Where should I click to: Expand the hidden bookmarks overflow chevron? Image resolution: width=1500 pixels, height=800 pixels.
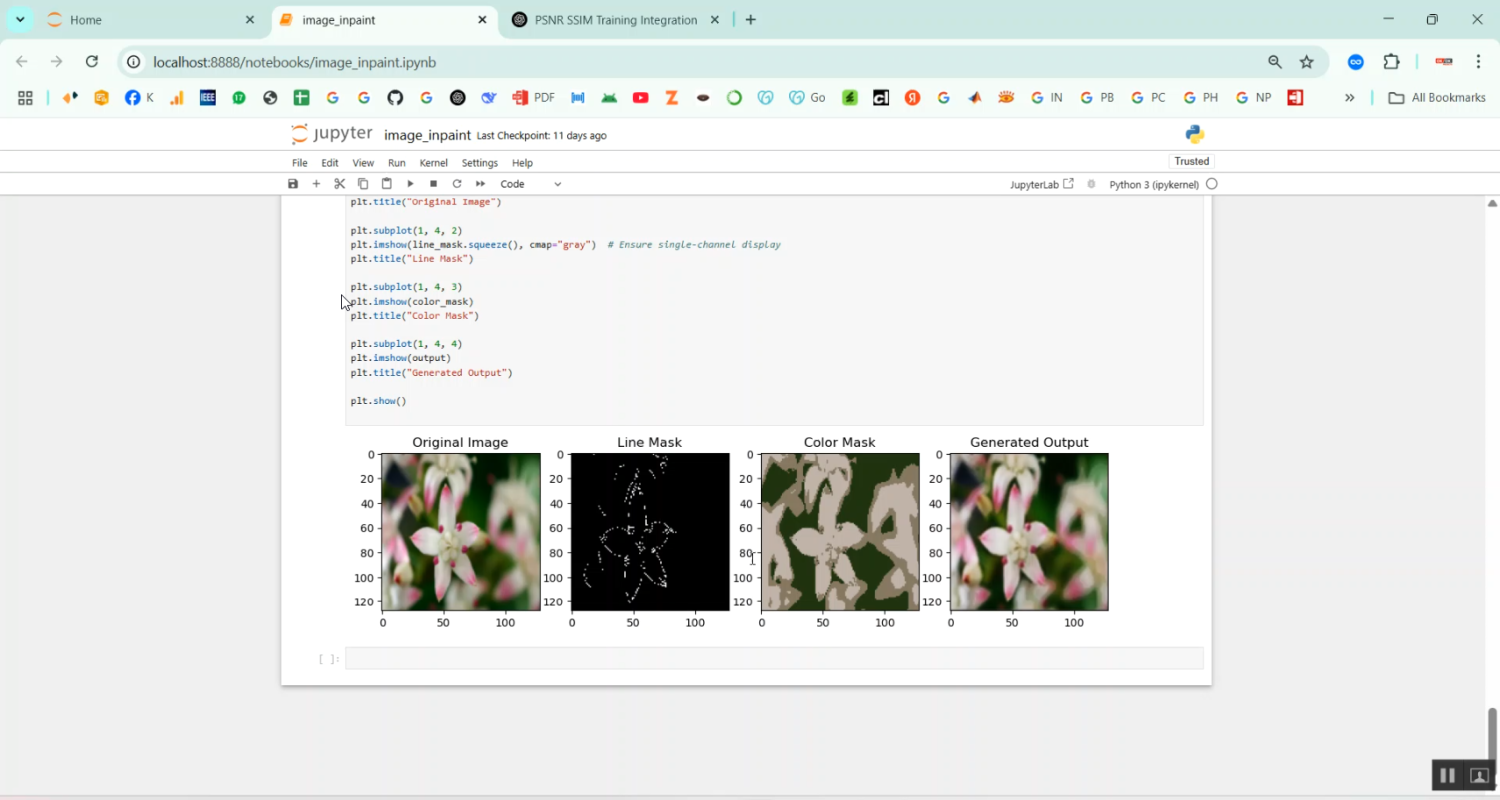pos(1349,98)
